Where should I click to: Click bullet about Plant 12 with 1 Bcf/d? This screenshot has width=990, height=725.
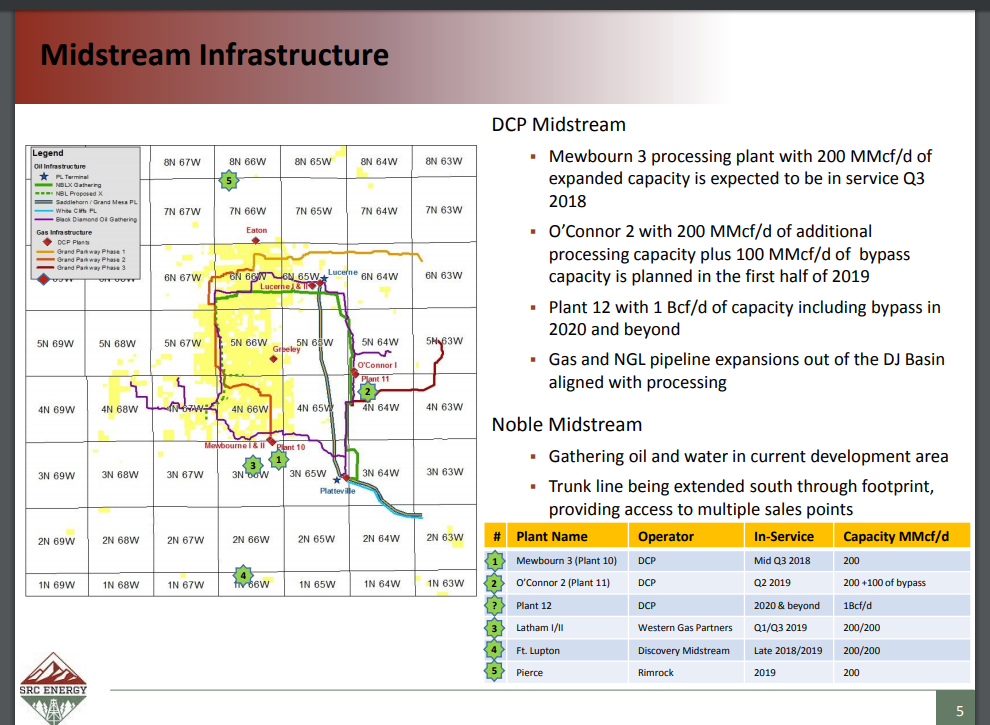pyautogui.click(x=744, y=318)
